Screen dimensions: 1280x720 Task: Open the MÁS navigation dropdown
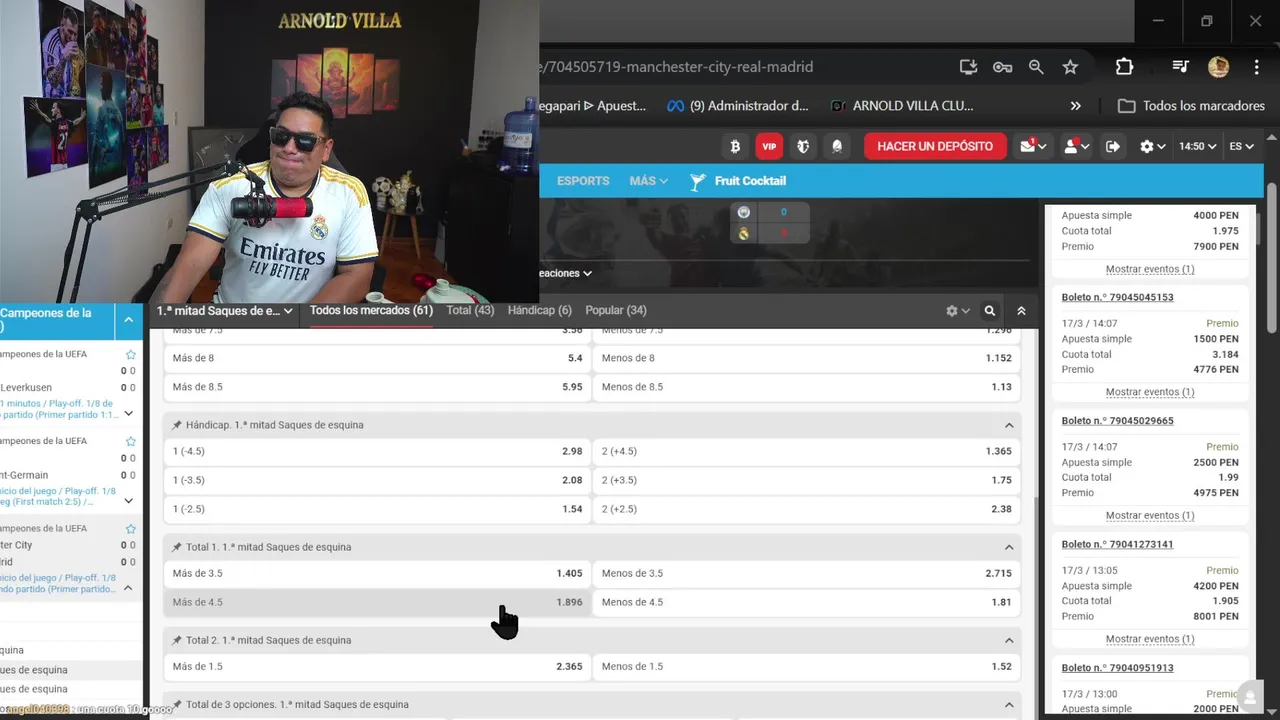(649, 181)
